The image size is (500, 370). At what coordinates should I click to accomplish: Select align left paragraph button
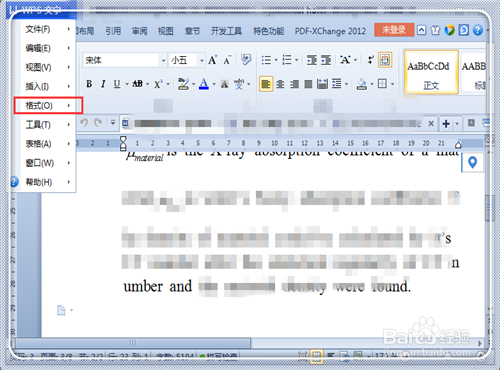pyautogui.click(x=266, y=84)
